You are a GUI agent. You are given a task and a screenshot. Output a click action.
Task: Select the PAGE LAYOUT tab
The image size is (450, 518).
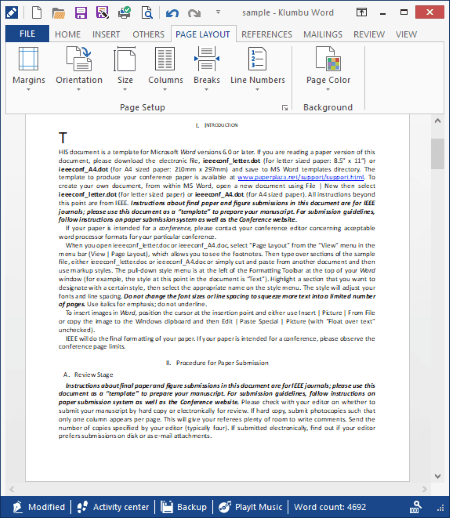[x=203, y=34]
